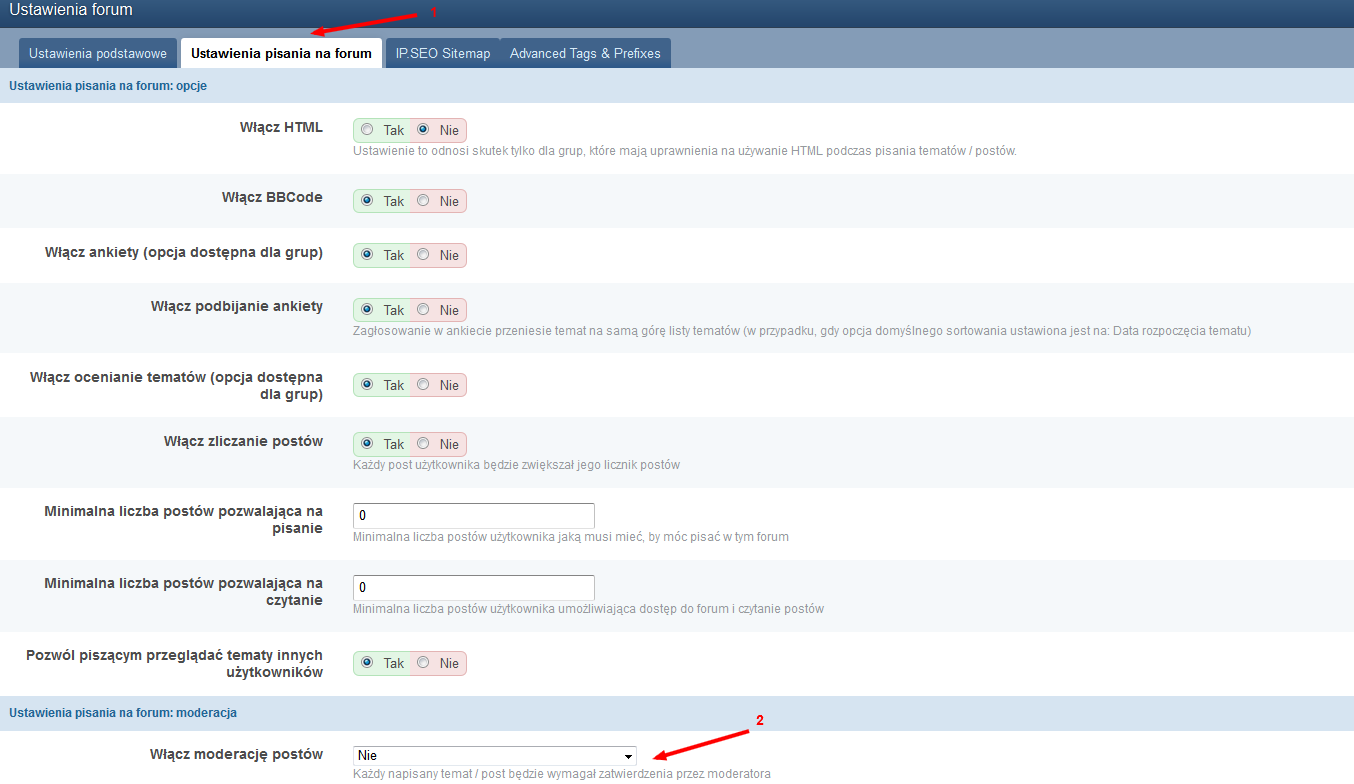Select Nie for Włącz ocenianie tematów
Viewport: 1354px width, 784px height.
point(423,385)
